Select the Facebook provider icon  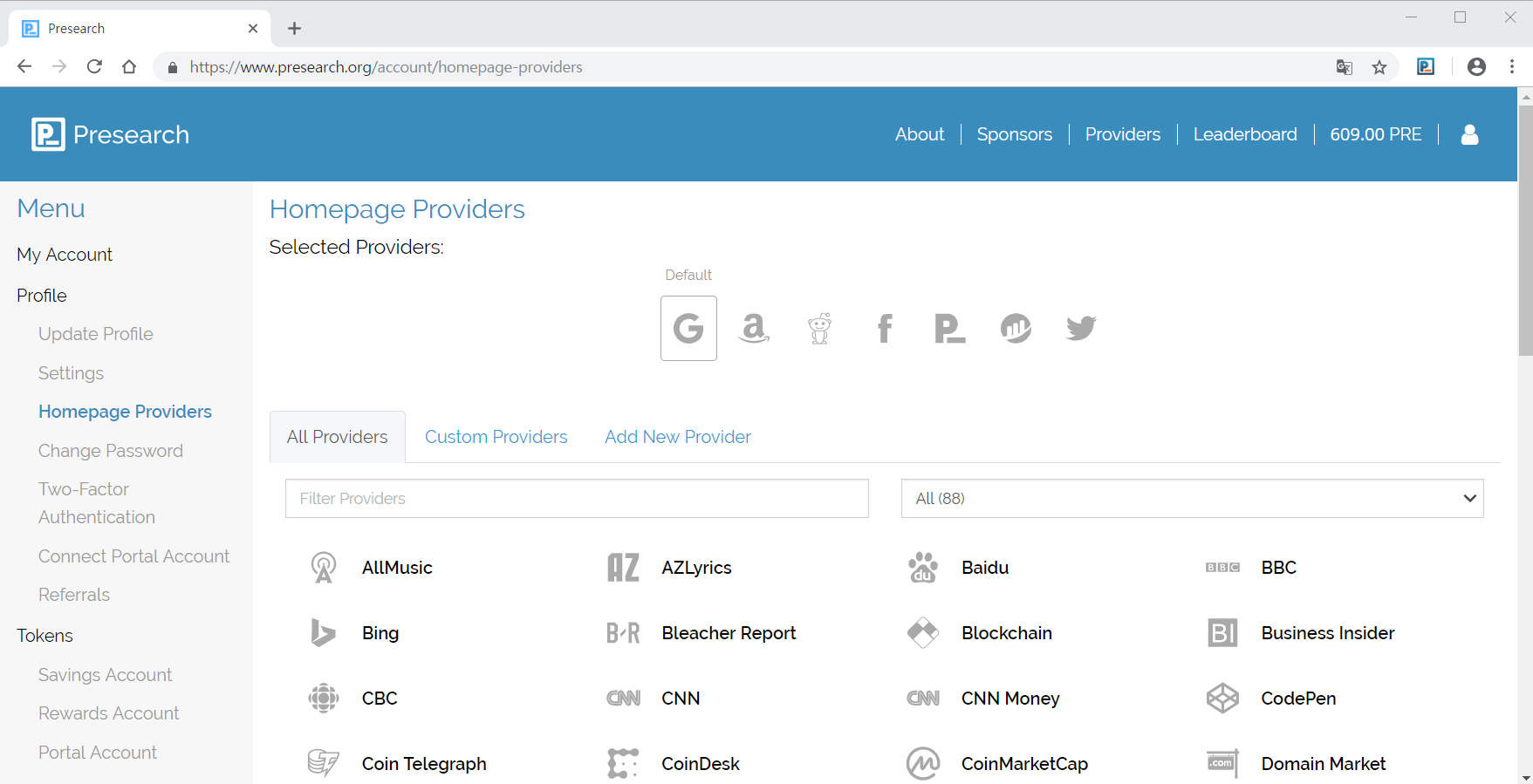tap(885, 328)
